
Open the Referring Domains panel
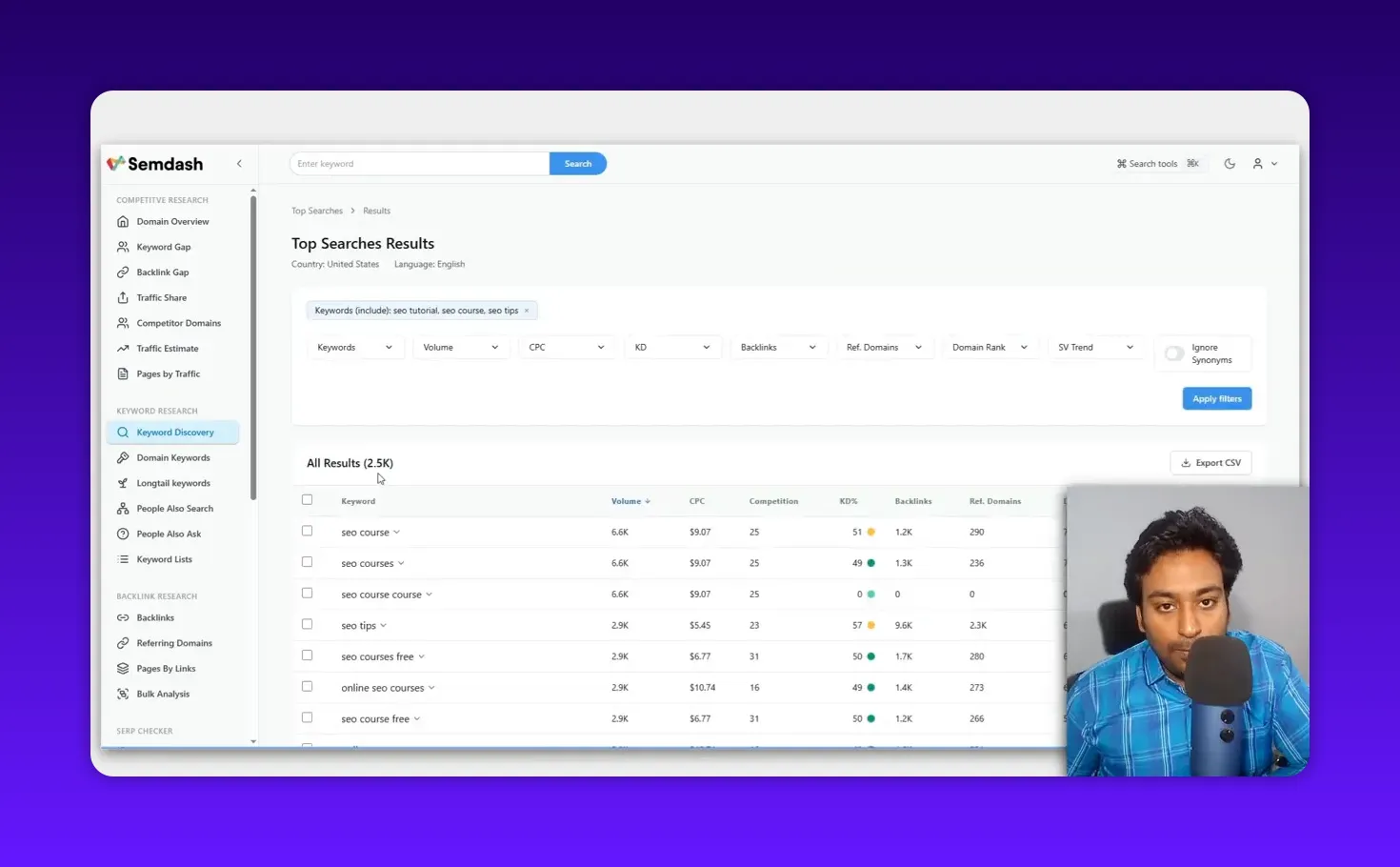[174, 642]
